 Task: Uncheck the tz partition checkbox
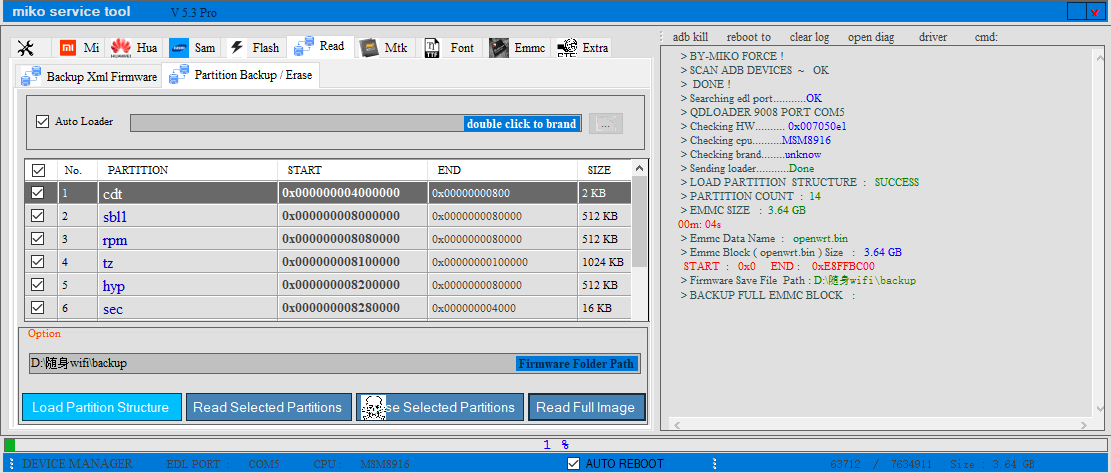(38, 261)
